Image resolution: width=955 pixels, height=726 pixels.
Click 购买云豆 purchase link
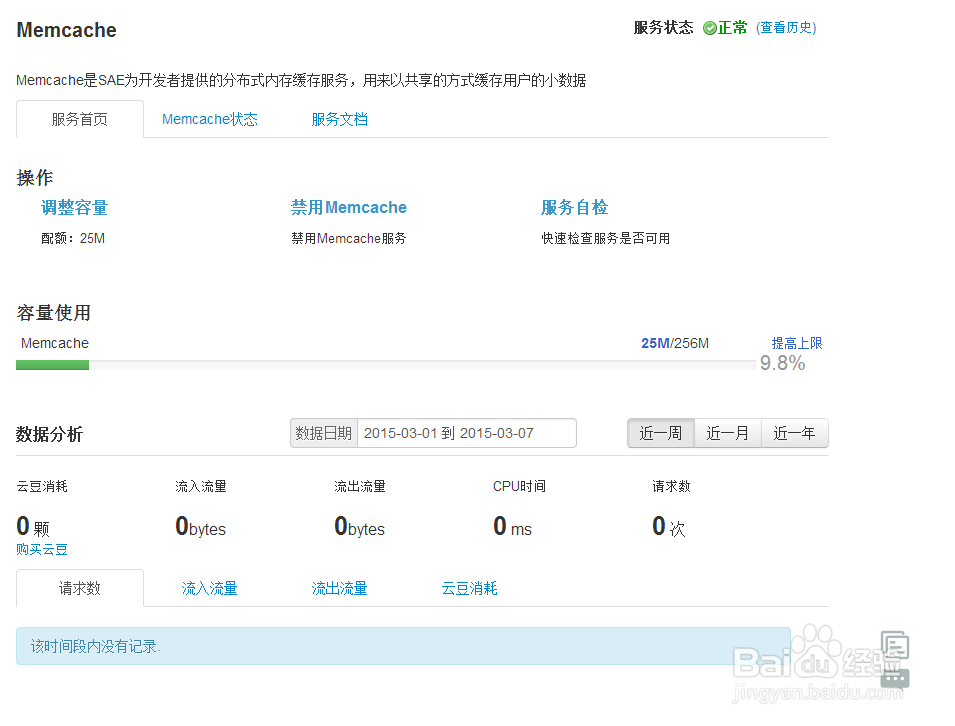coord(41,549)
